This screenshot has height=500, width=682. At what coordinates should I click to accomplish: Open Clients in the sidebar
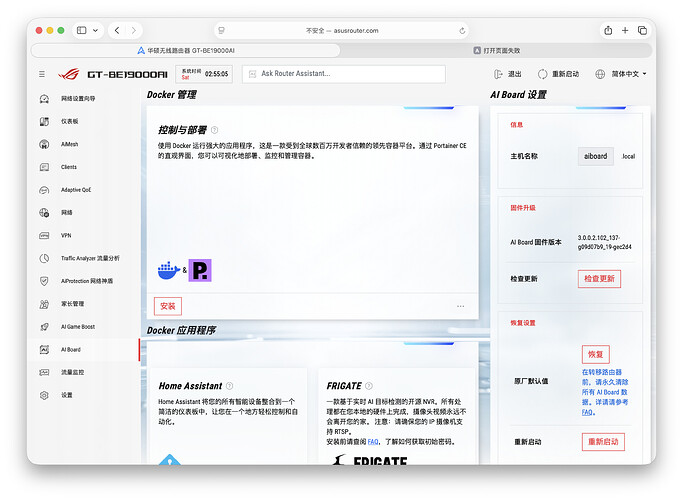[69, 167]
